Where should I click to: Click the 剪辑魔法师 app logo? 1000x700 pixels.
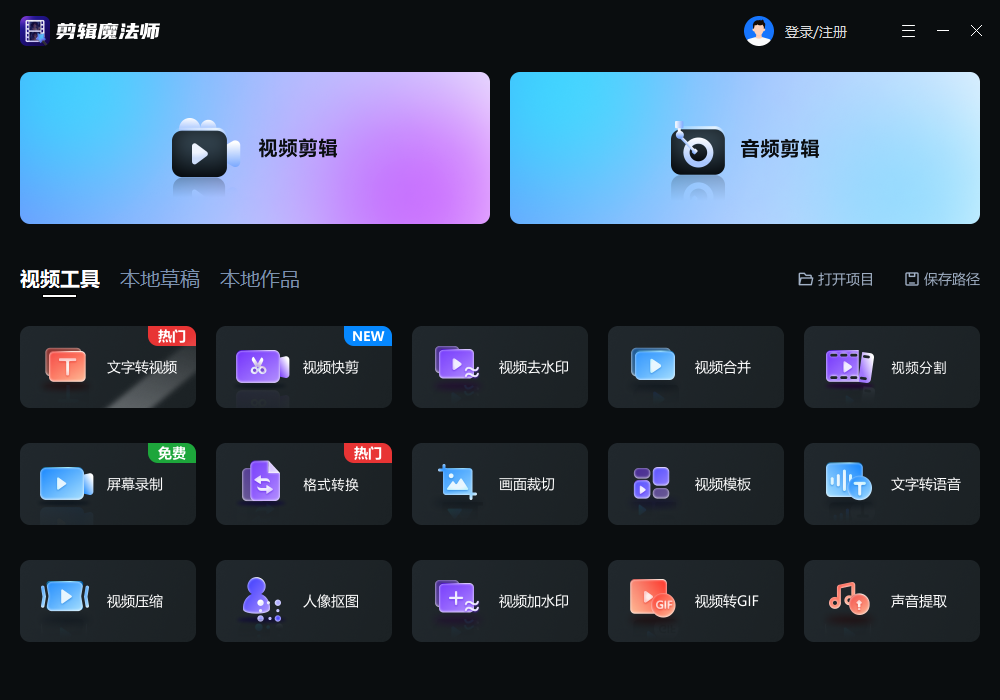point(34,31)
